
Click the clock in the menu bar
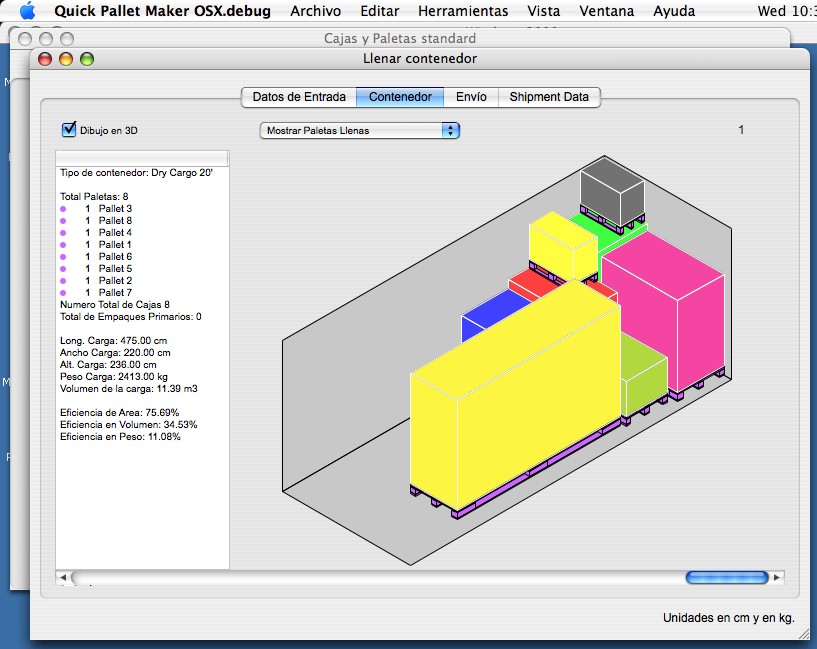click(787, 11)
